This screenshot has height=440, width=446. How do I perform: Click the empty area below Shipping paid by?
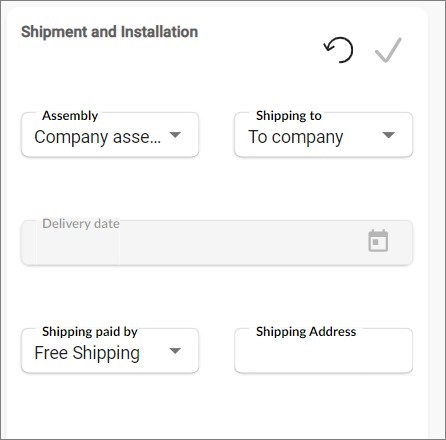(110, 405)
